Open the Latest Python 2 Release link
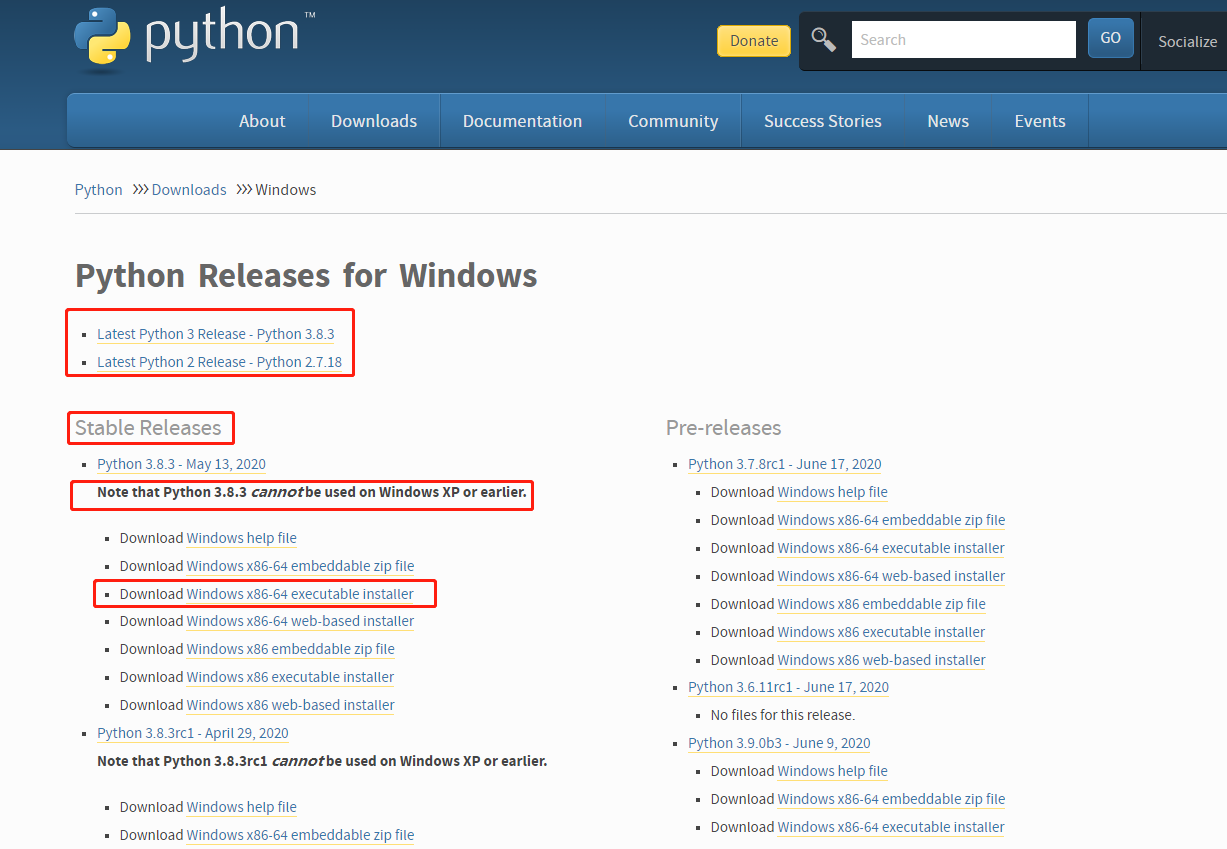1227x849 pixels. pos(219,361)
